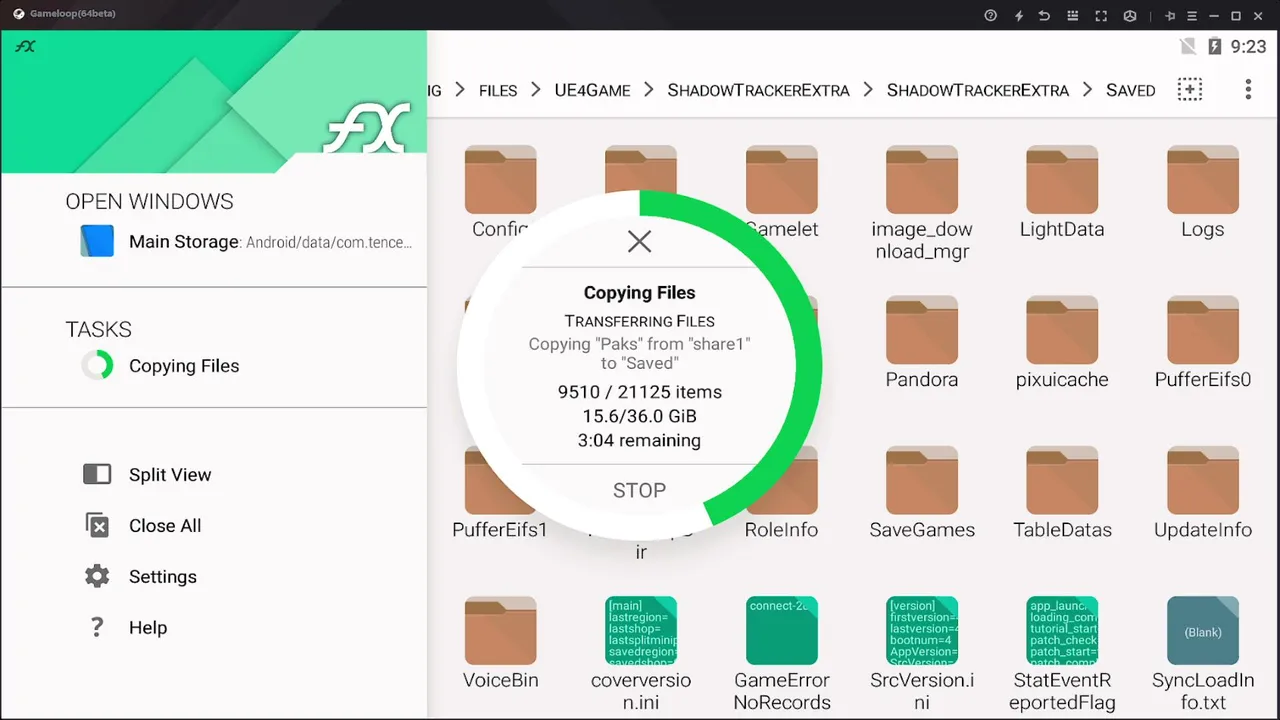Click chevron between FILES and UE4Game

tap(536, 90)
